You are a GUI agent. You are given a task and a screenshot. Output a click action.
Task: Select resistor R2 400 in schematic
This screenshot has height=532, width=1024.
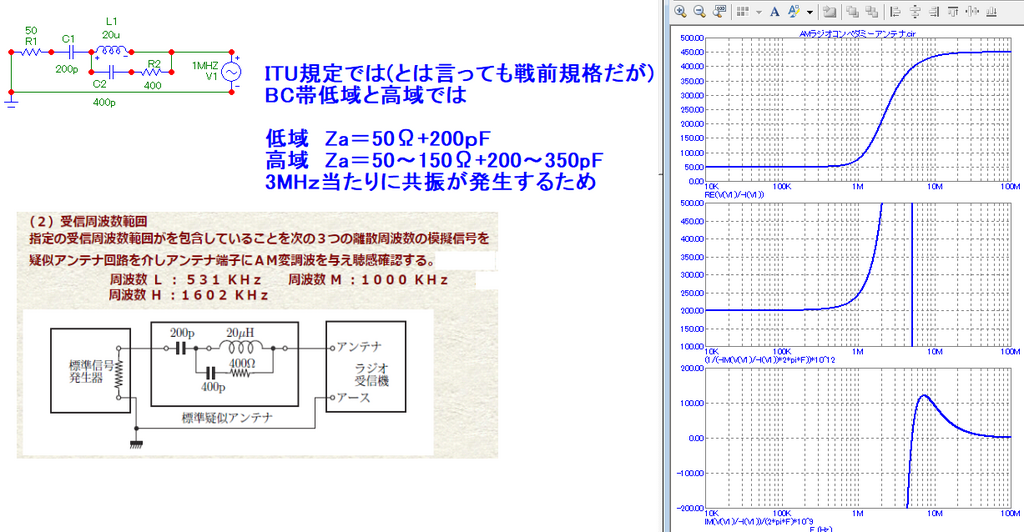coord(153,71)
